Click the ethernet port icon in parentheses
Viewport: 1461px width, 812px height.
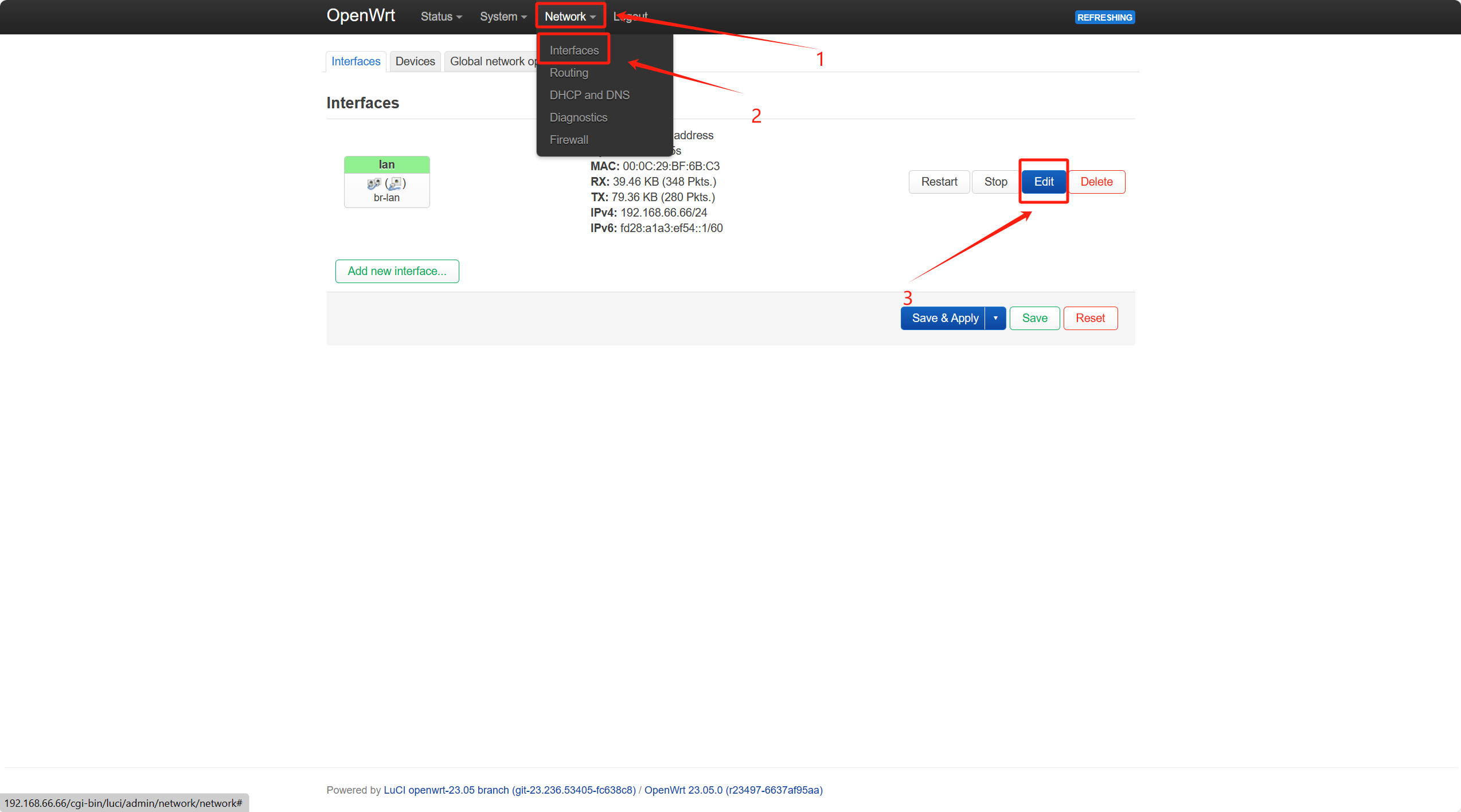[395, 183]
